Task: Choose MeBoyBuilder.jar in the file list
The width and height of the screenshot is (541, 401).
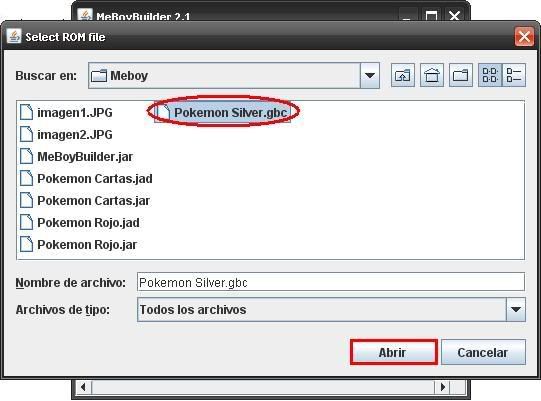Action: pos(76,157)
